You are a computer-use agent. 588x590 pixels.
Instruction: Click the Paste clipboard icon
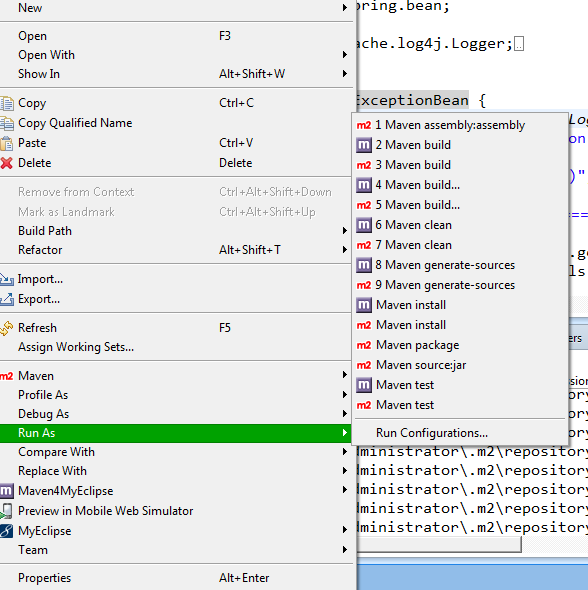tap(7, 143)
